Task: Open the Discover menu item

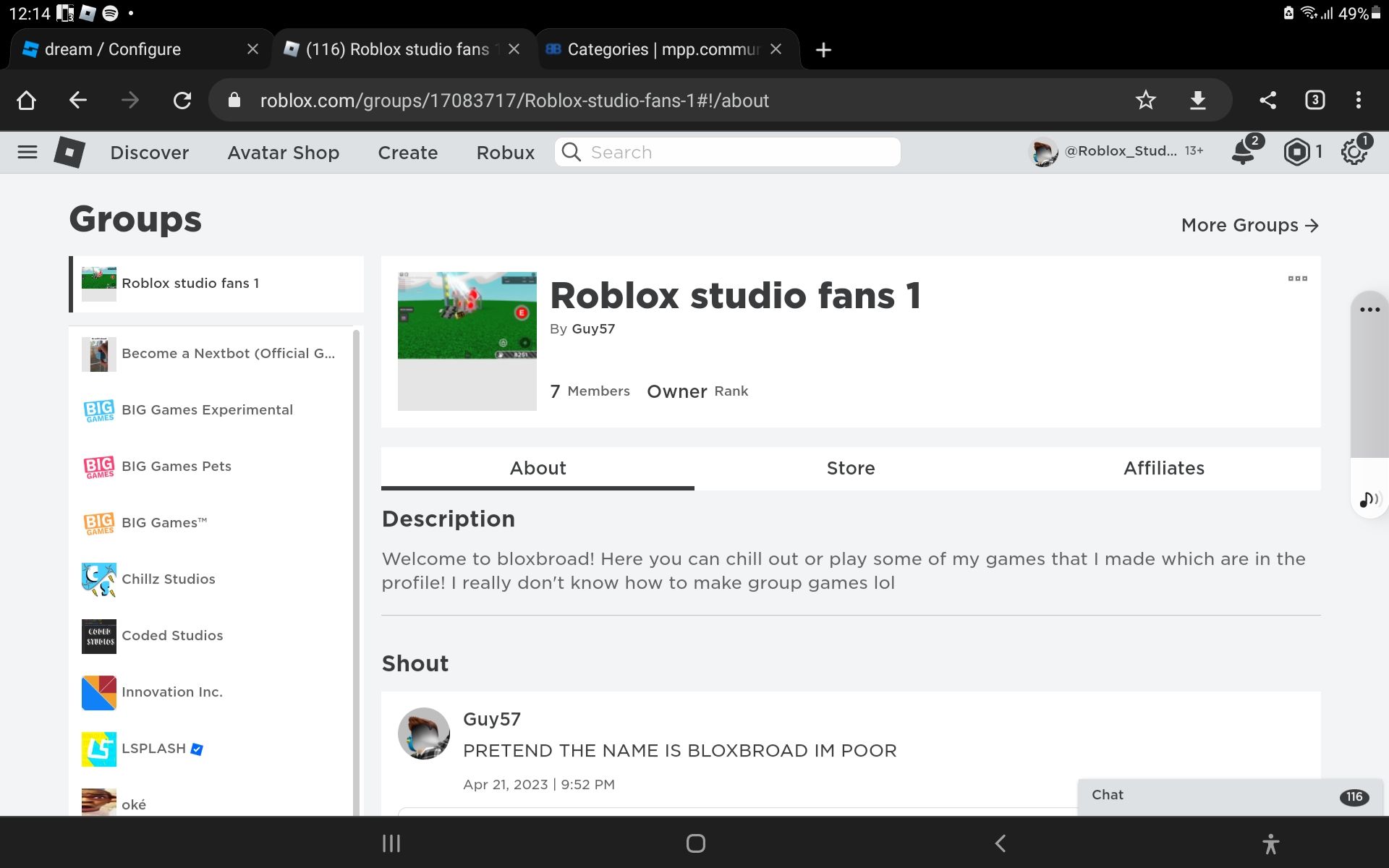Action: (150, 153)
